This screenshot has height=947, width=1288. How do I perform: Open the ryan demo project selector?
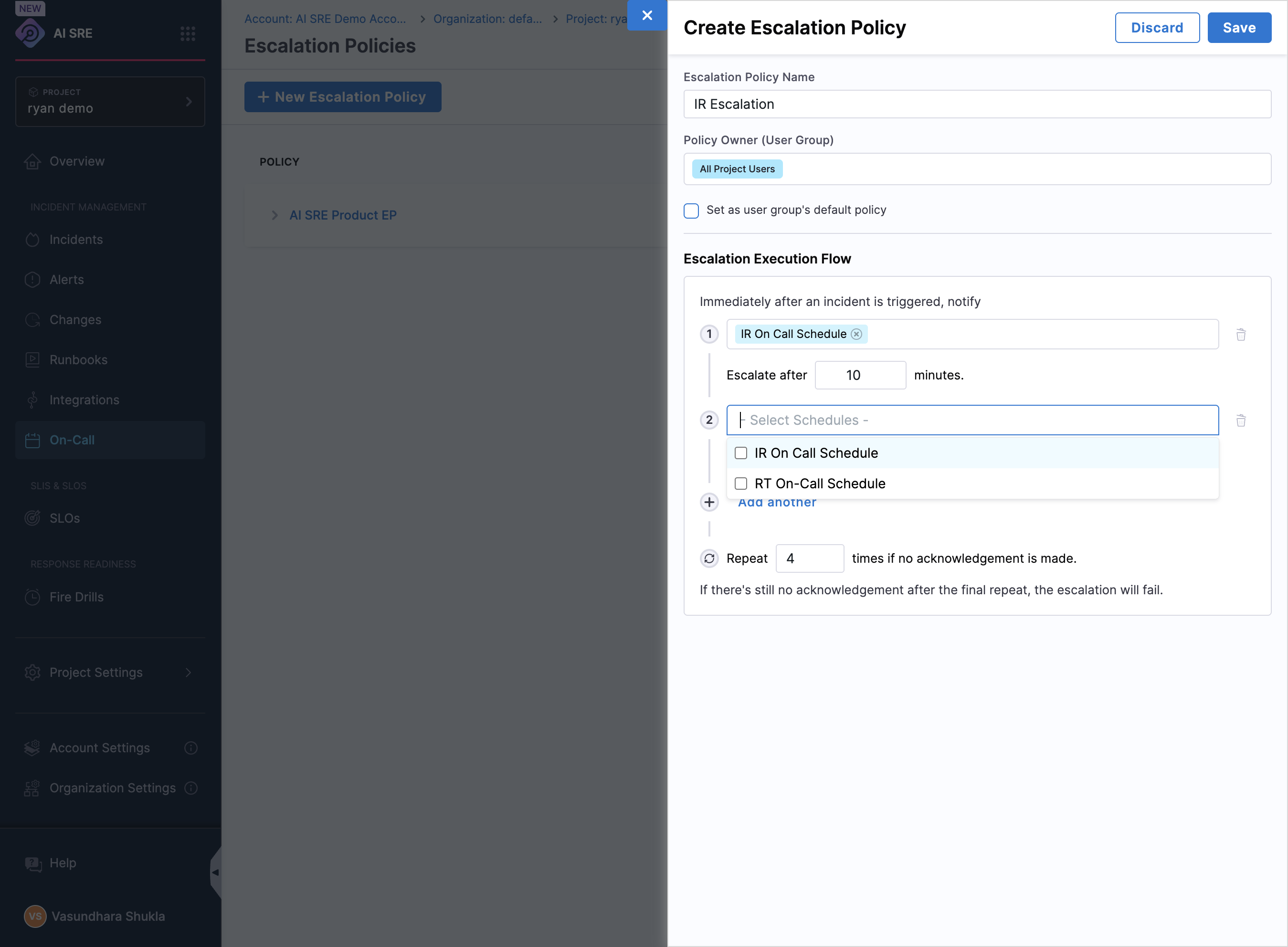click(110, 102)
